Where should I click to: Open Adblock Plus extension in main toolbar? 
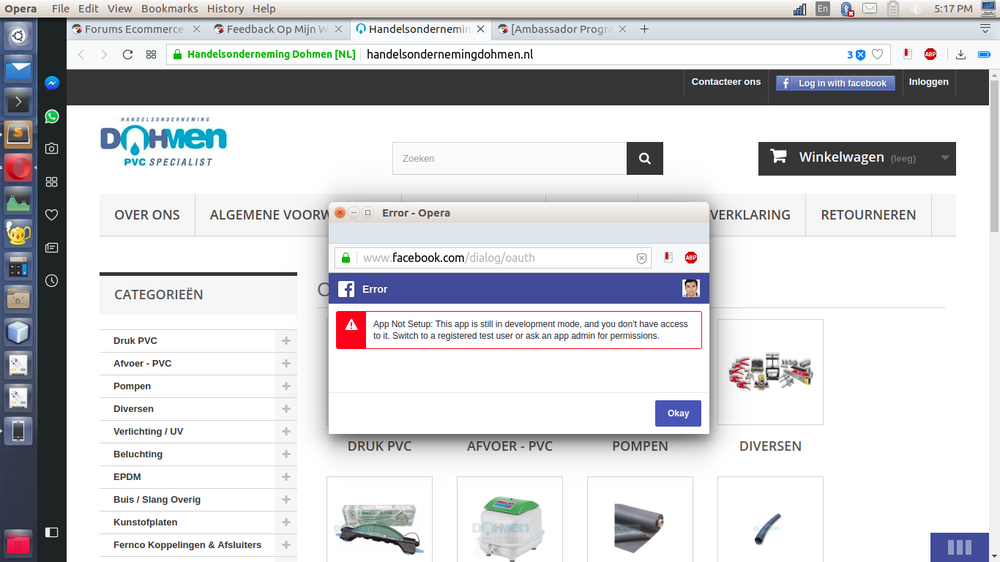[930, 54]
